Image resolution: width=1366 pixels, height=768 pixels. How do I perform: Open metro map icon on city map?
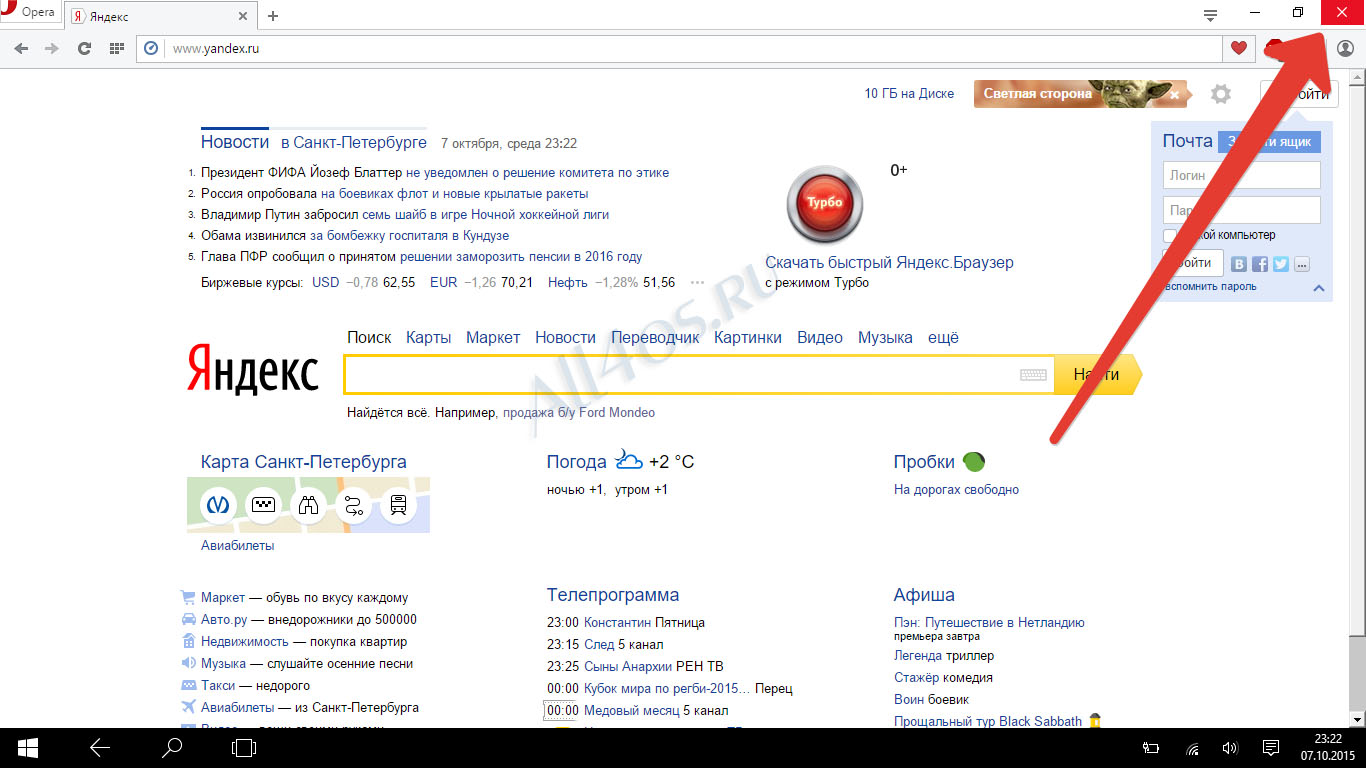click(218, 505)
